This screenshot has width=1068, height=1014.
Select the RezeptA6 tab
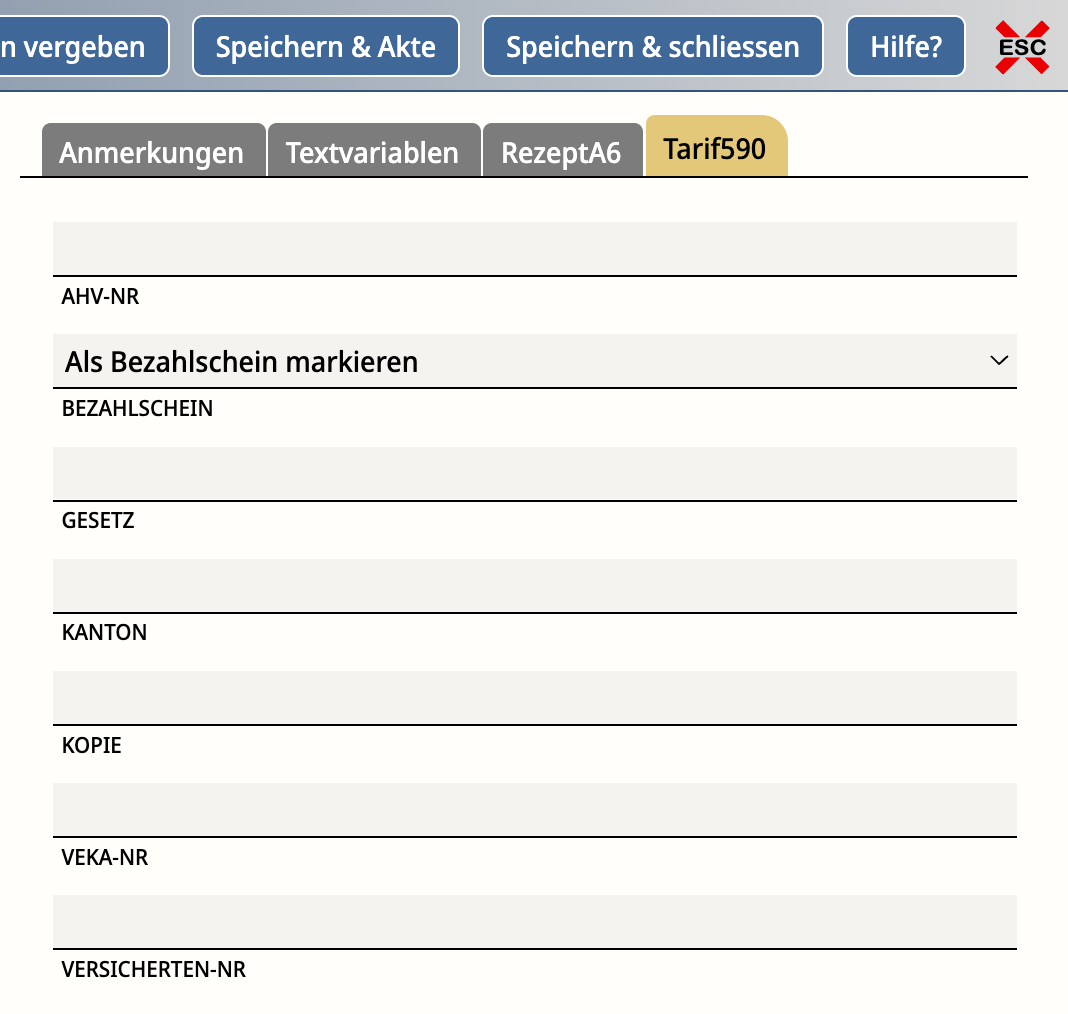561,152
